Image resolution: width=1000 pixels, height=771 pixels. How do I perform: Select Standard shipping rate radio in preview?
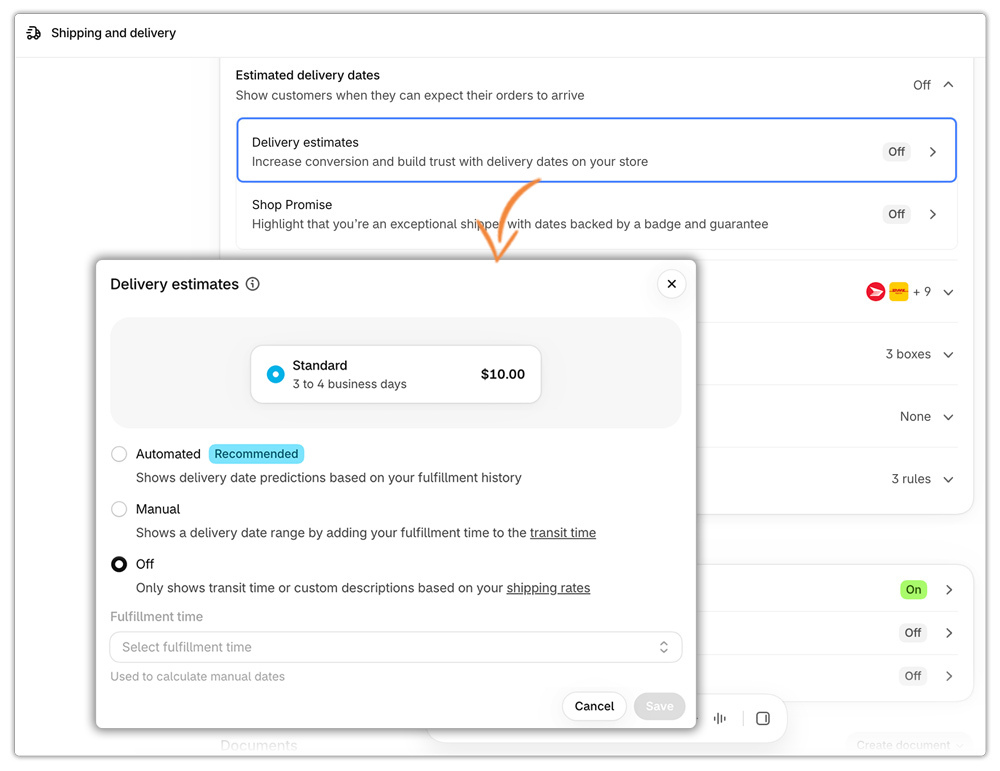[276, 374]
